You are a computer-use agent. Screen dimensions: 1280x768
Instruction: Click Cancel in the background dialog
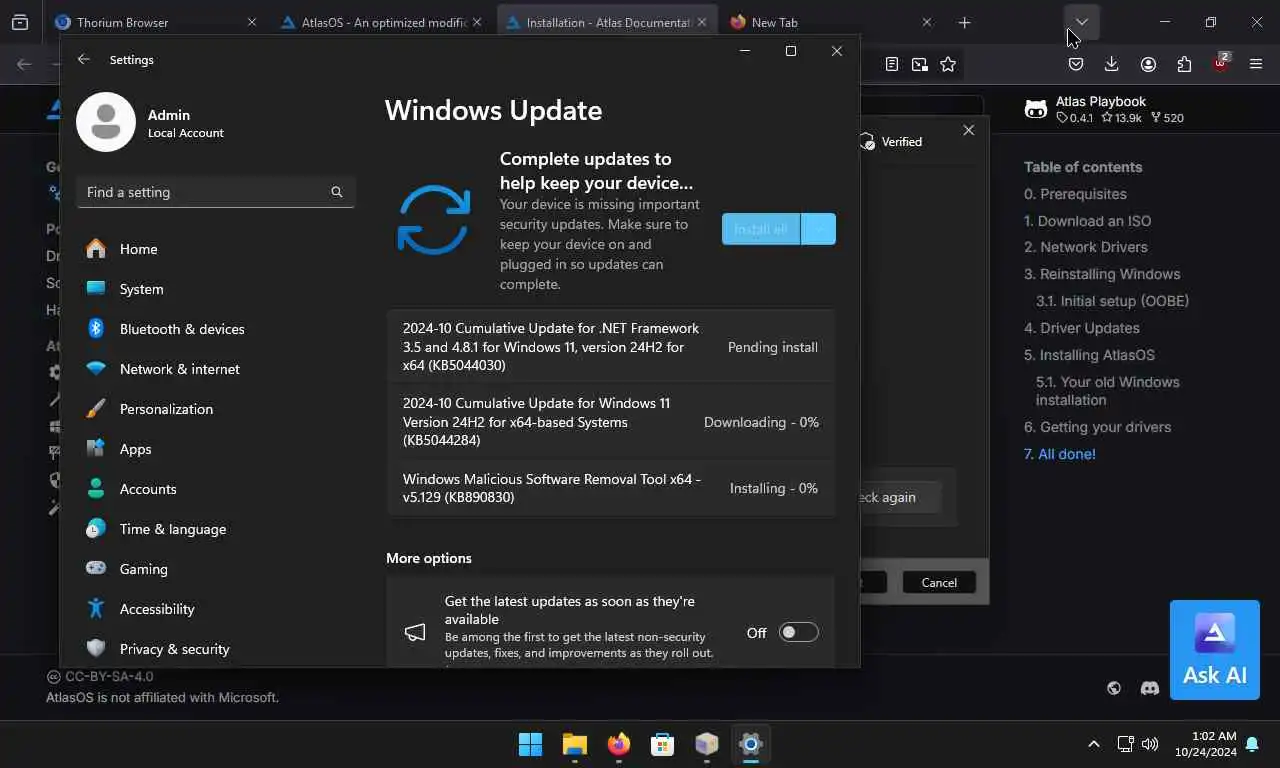[939, 582]
